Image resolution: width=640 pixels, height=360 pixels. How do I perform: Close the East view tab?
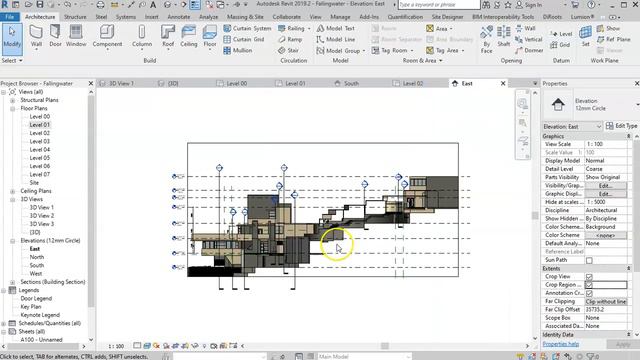(503, 83)
